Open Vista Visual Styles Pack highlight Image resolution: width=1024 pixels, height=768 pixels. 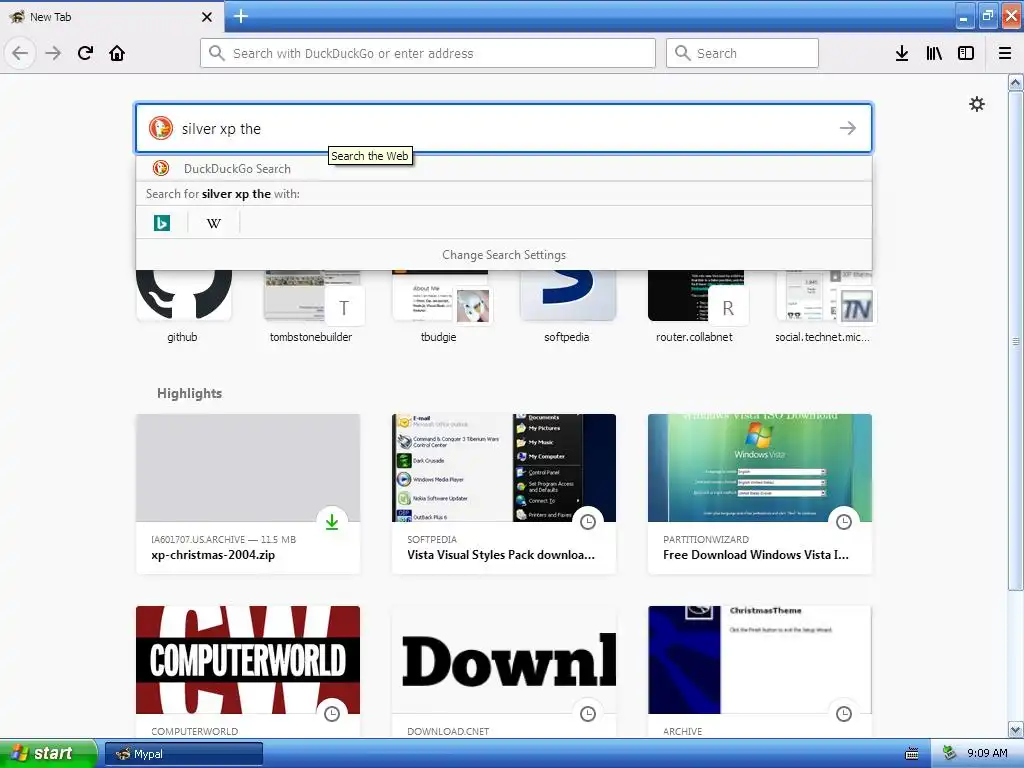[x=504, y=494]
